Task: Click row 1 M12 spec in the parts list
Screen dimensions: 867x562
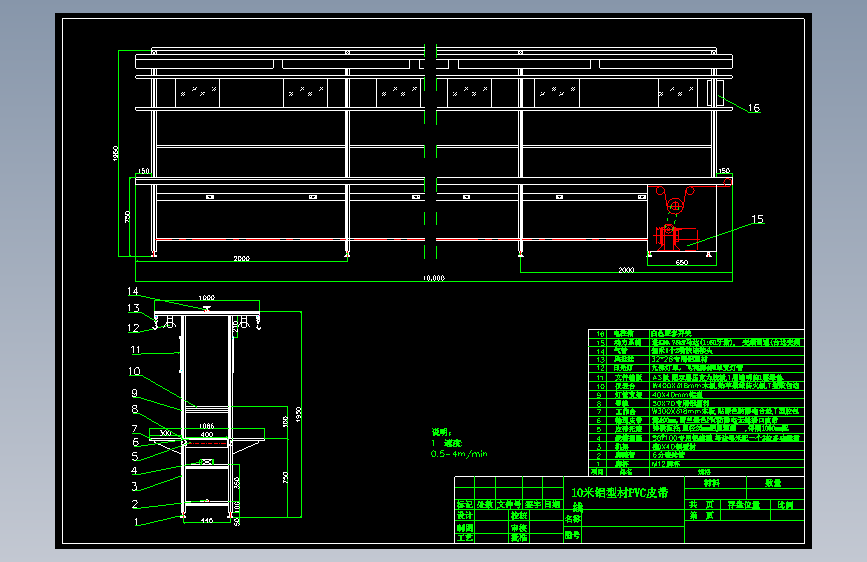Action: coord(666,464)
